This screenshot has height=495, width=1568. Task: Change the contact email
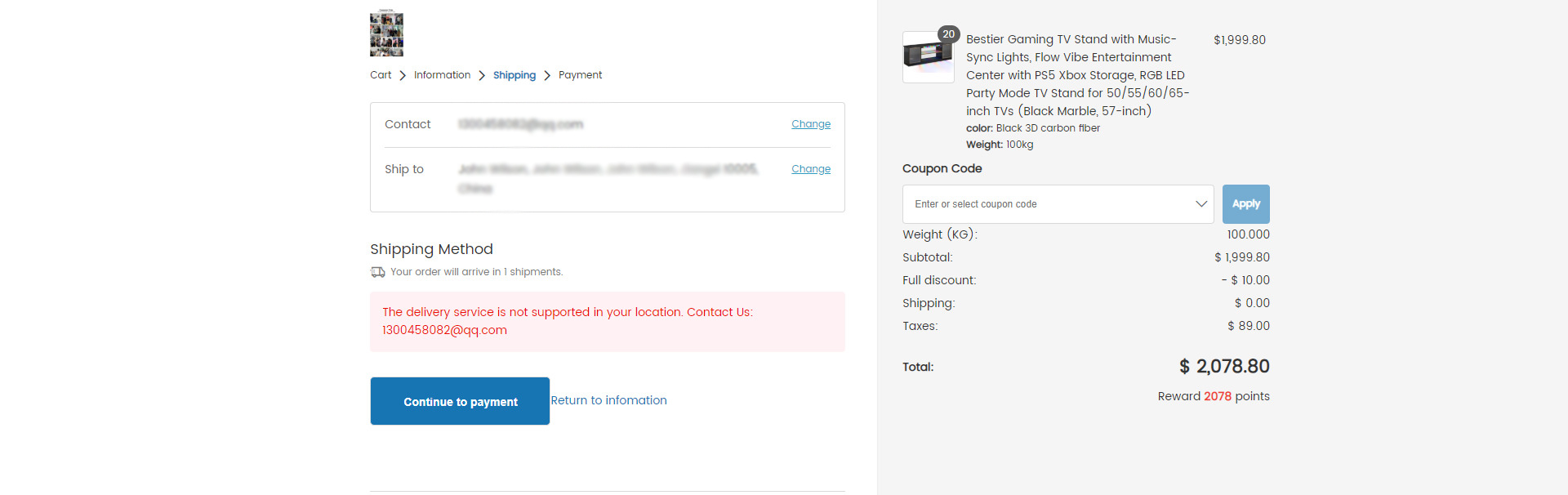[811, 124]
